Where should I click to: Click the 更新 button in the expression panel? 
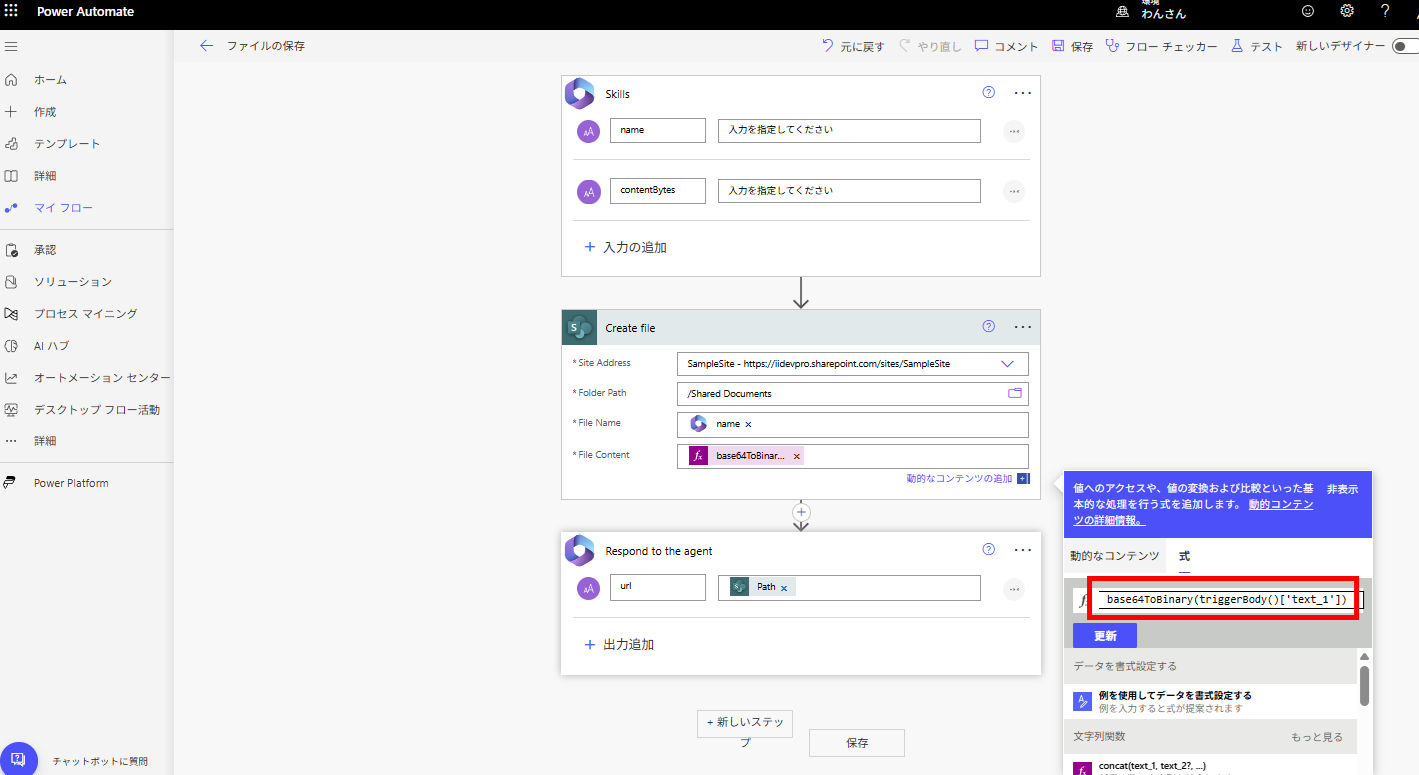1104,634
